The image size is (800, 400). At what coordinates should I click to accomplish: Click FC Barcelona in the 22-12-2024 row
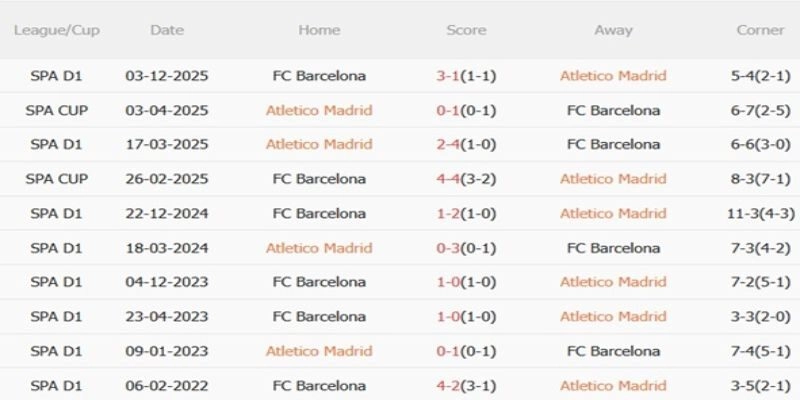(319, 214)
